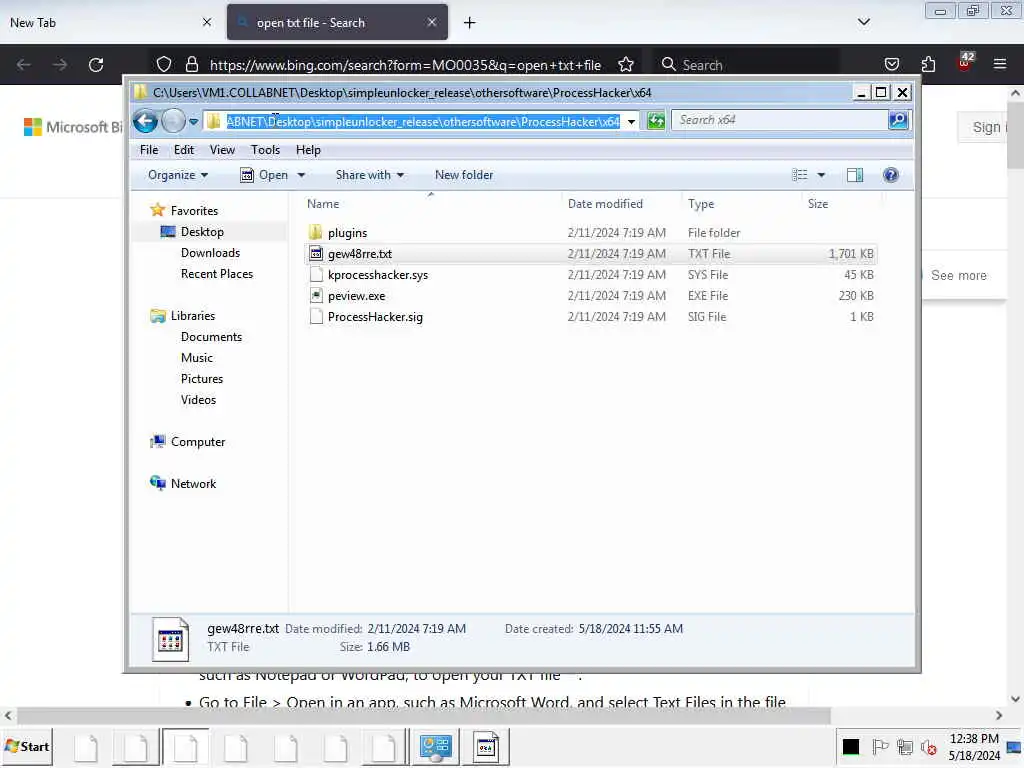Expand the Open with arrow next to Open
1024x768 pixels.
tap(301, 175)
